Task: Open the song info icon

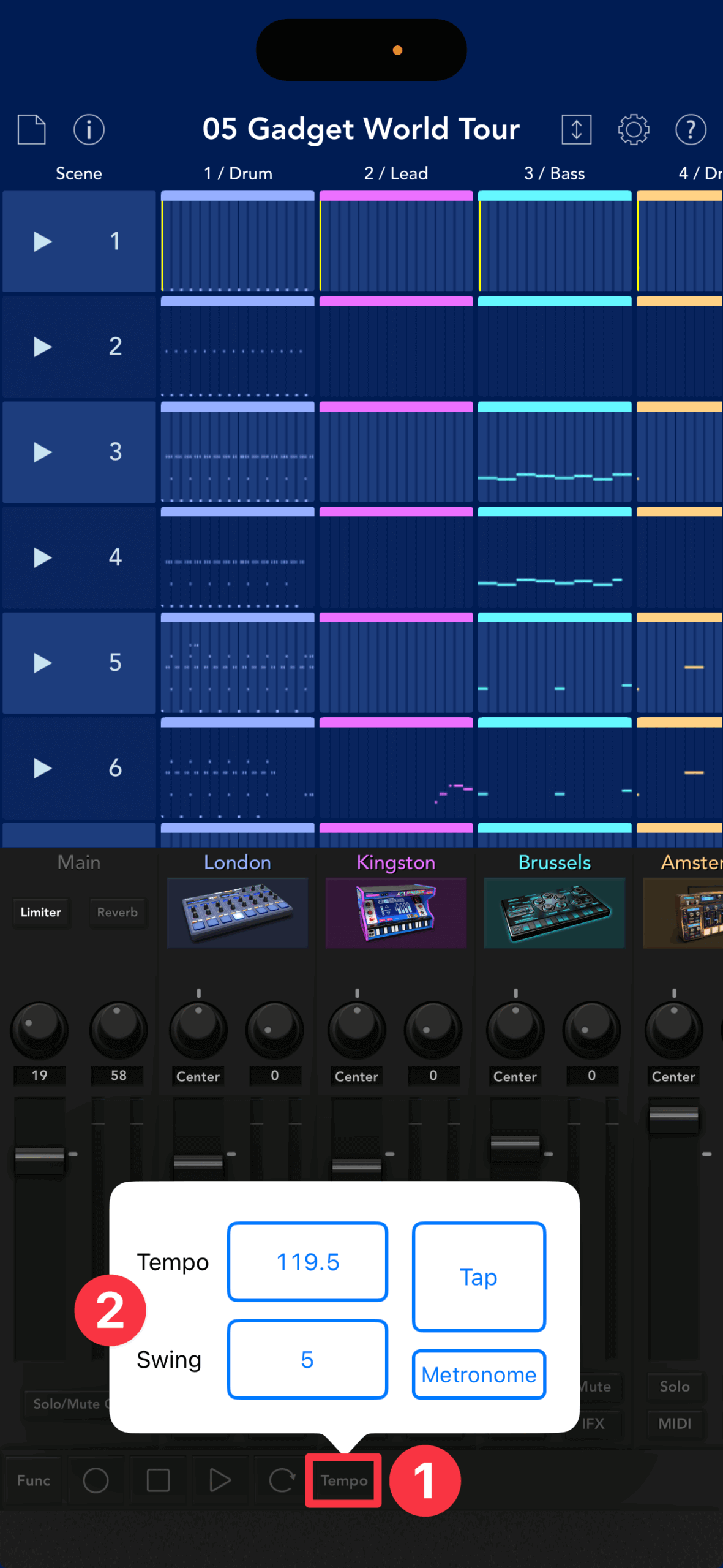Action: 89,129
